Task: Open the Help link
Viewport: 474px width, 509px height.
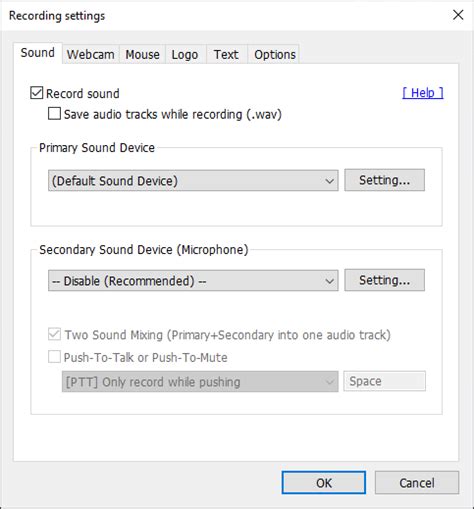Action: click(x=423, y=93)
